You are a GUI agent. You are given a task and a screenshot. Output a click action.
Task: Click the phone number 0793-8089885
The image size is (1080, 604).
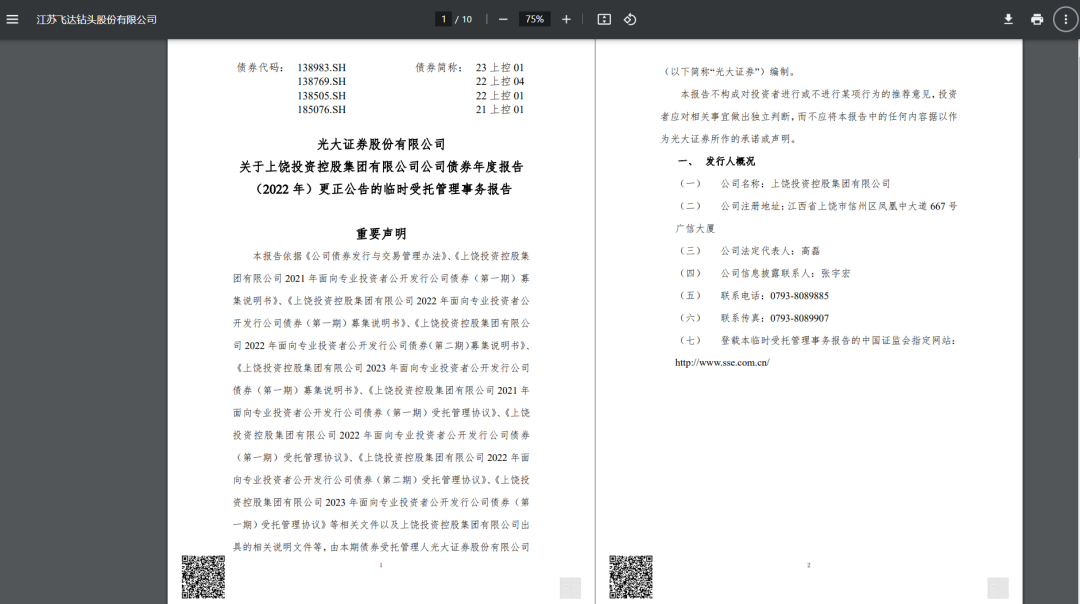coord(799,296)
